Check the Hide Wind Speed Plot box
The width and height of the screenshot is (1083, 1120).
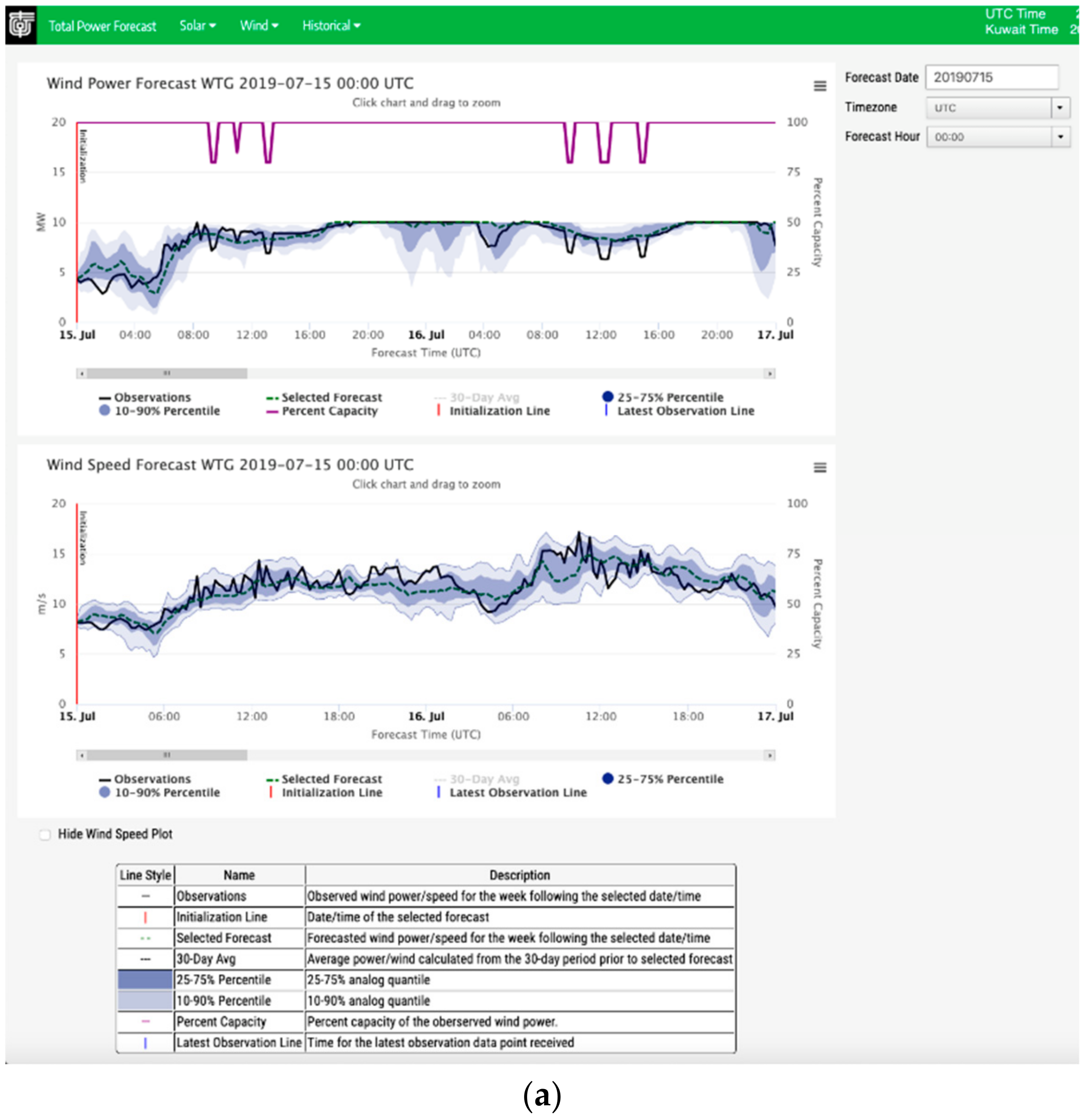(x=45, y=835)
